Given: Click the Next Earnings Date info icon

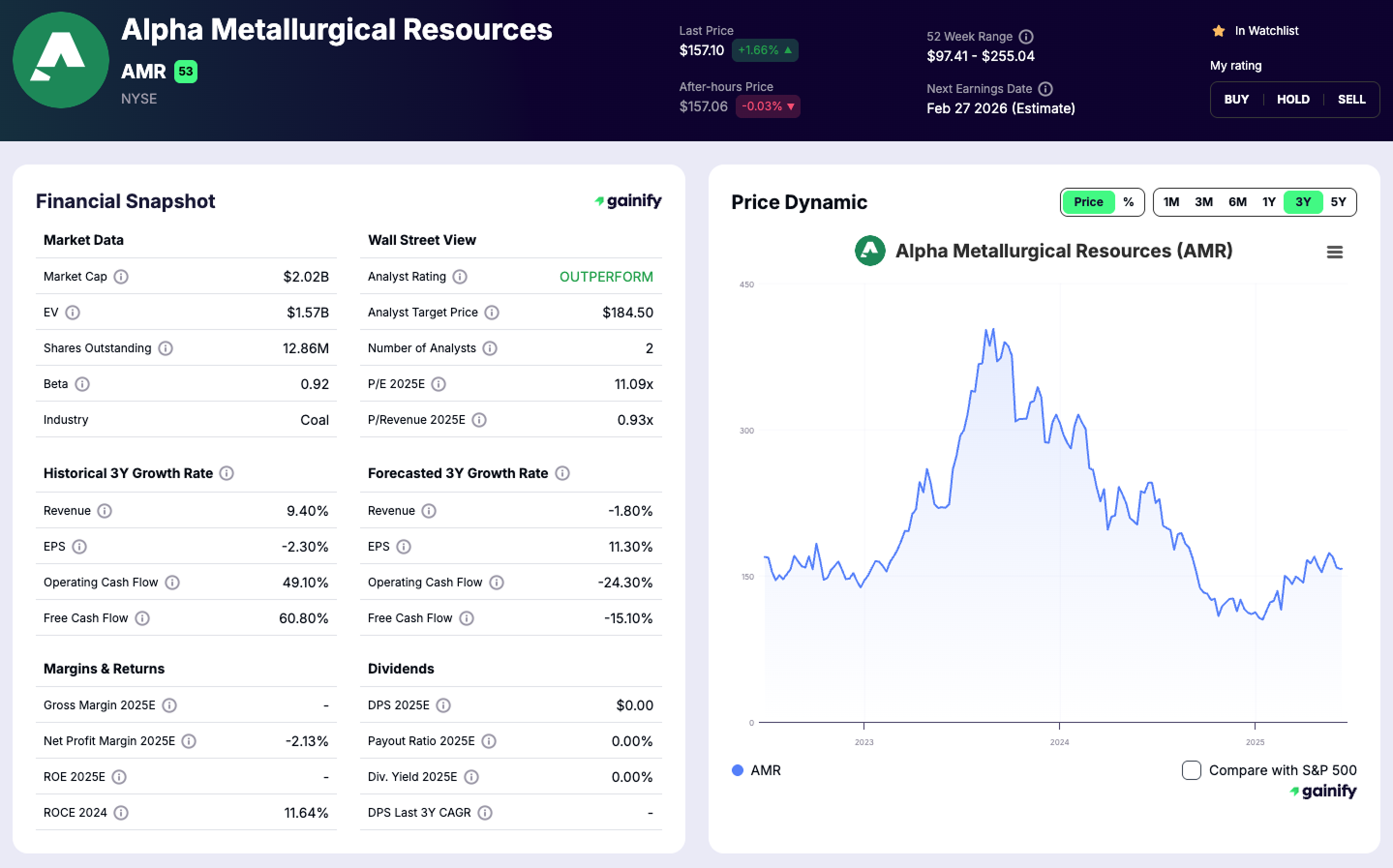Looking at the screenshot, I should coord(1045,88).
